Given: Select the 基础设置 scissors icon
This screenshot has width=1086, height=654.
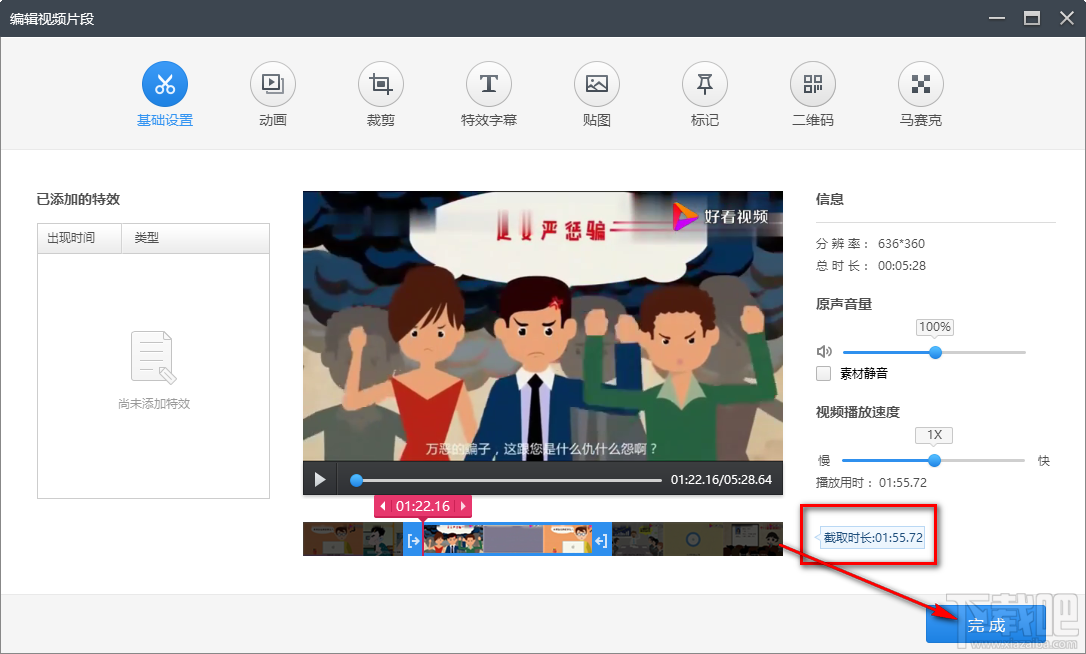Looking at the screenshot, I should 165,85.
